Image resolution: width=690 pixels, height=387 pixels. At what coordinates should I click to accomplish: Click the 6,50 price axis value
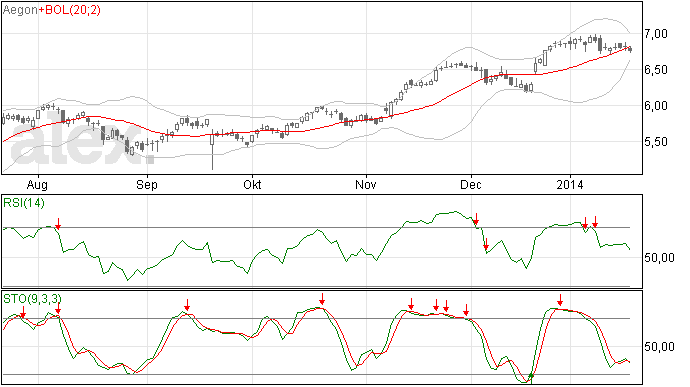pos(656,70)
